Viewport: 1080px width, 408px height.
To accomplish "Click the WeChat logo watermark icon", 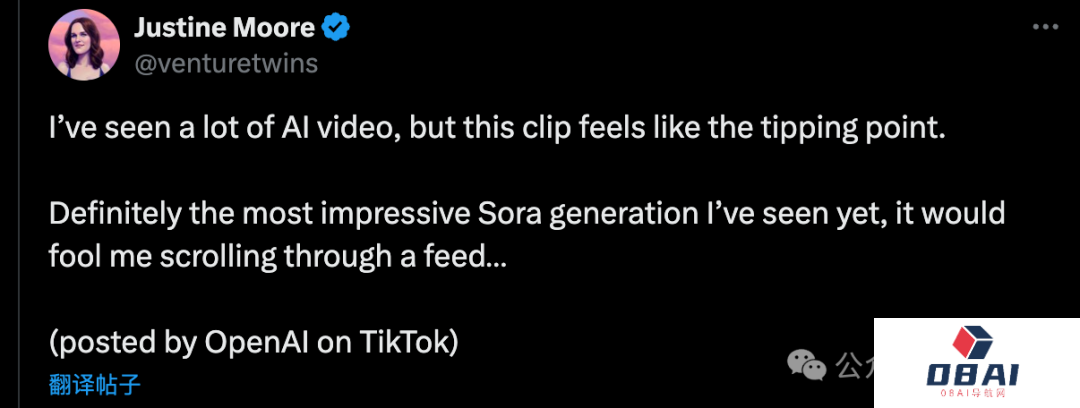I will (807, 364).
